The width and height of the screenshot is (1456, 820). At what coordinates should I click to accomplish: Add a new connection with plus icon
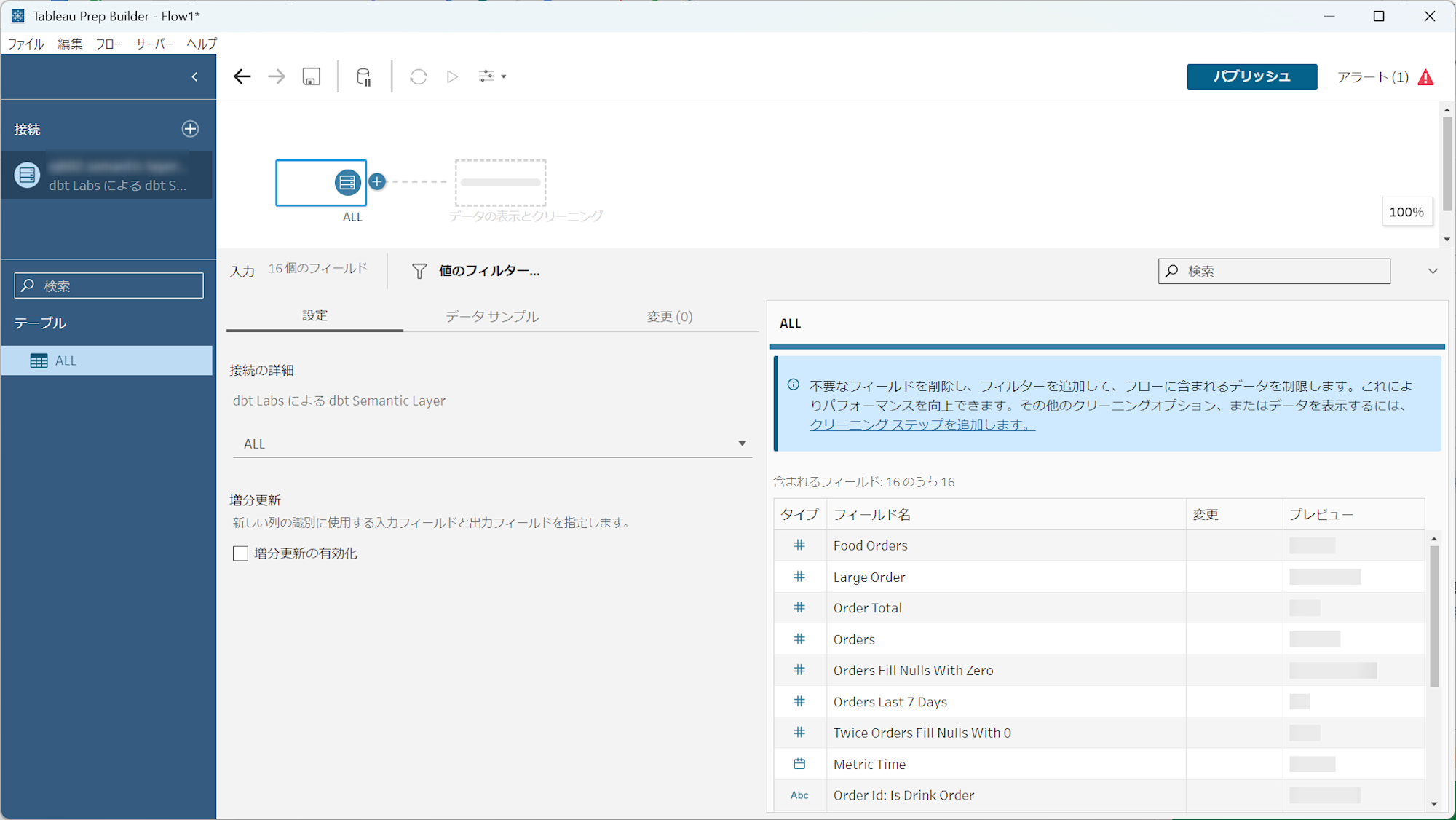[x=190, y=129]
